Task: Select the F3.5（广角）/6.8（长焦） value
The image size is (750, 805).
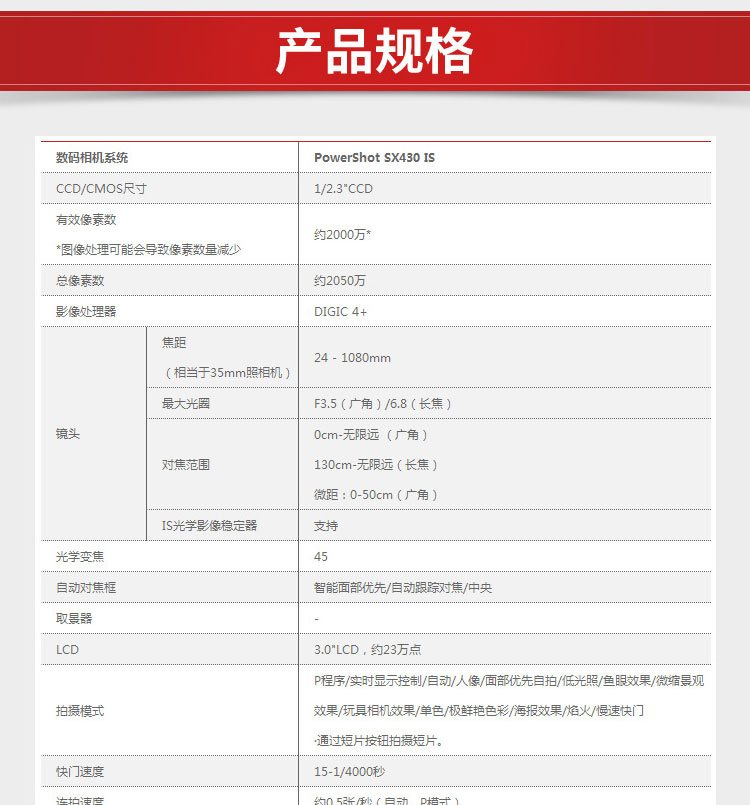Action: coord(383,404)
